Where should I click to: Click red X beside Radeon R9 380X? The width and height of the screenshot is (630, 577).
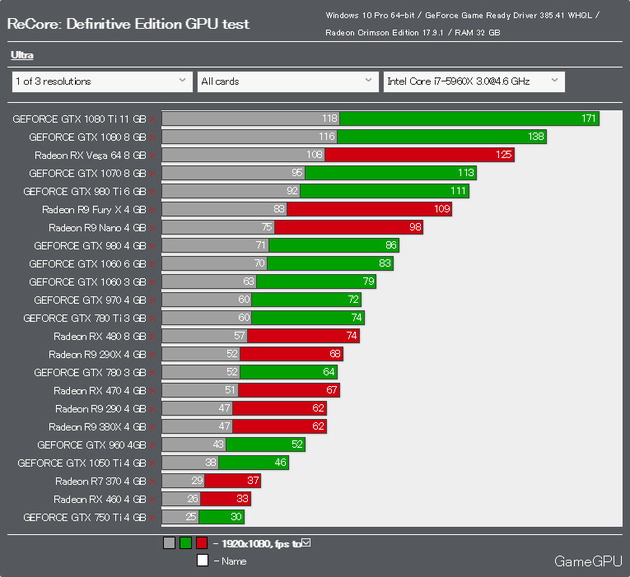(x=152, y=427)
